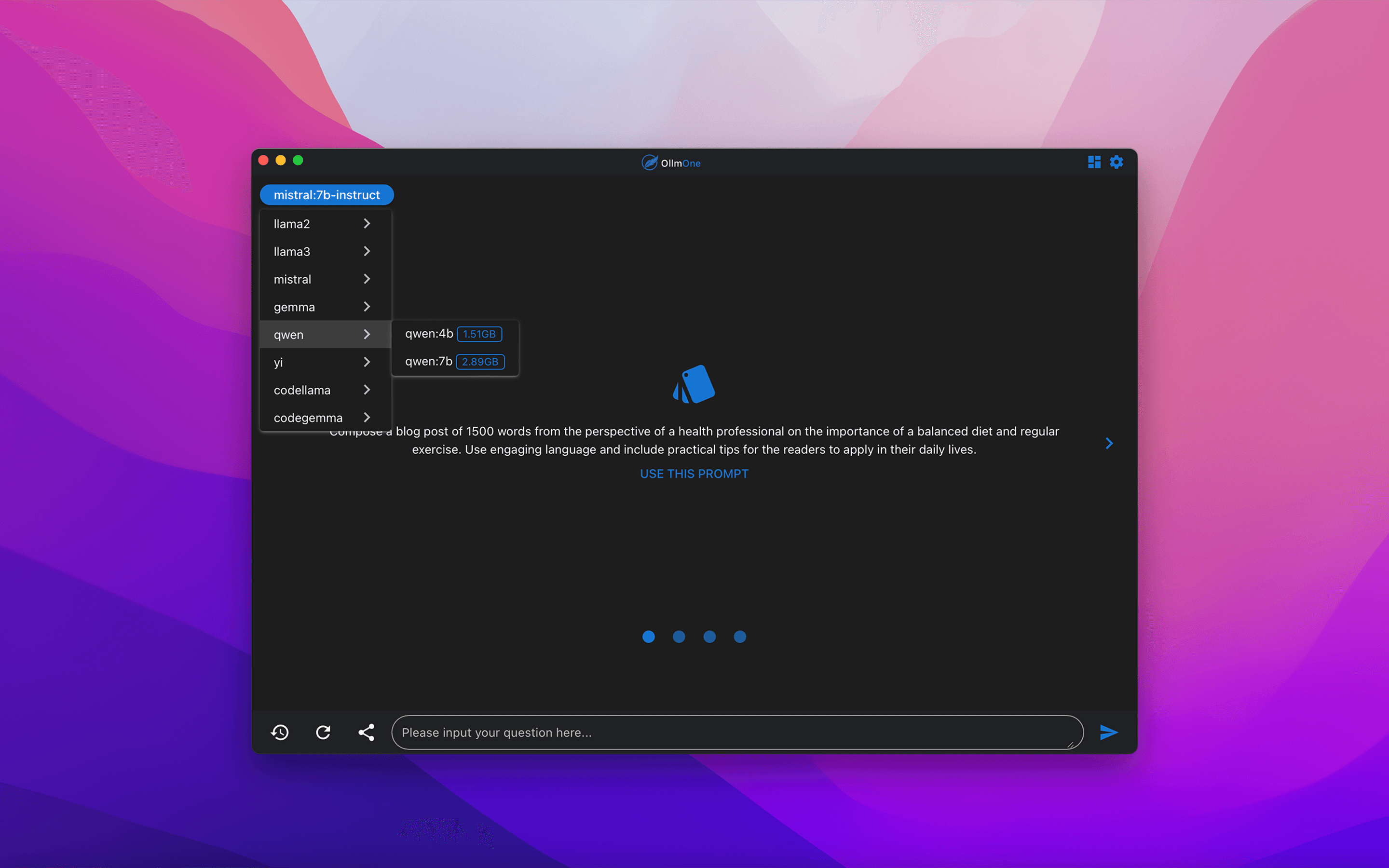The image size is (1389, 868).
Task: Expand the codegemma submenu
Action: 326,417
